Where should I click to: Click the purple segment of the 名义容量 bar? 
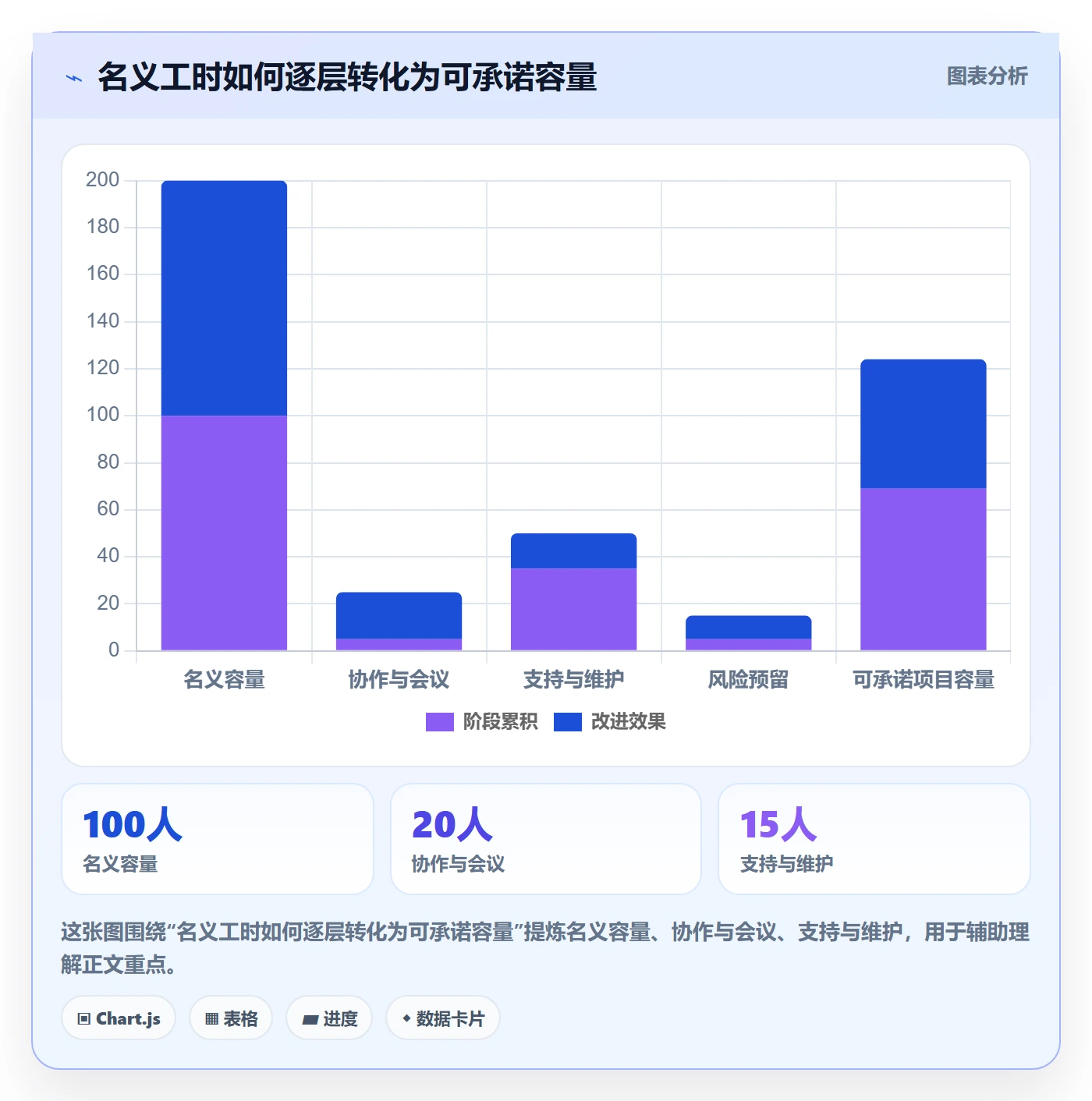(224, 533)
